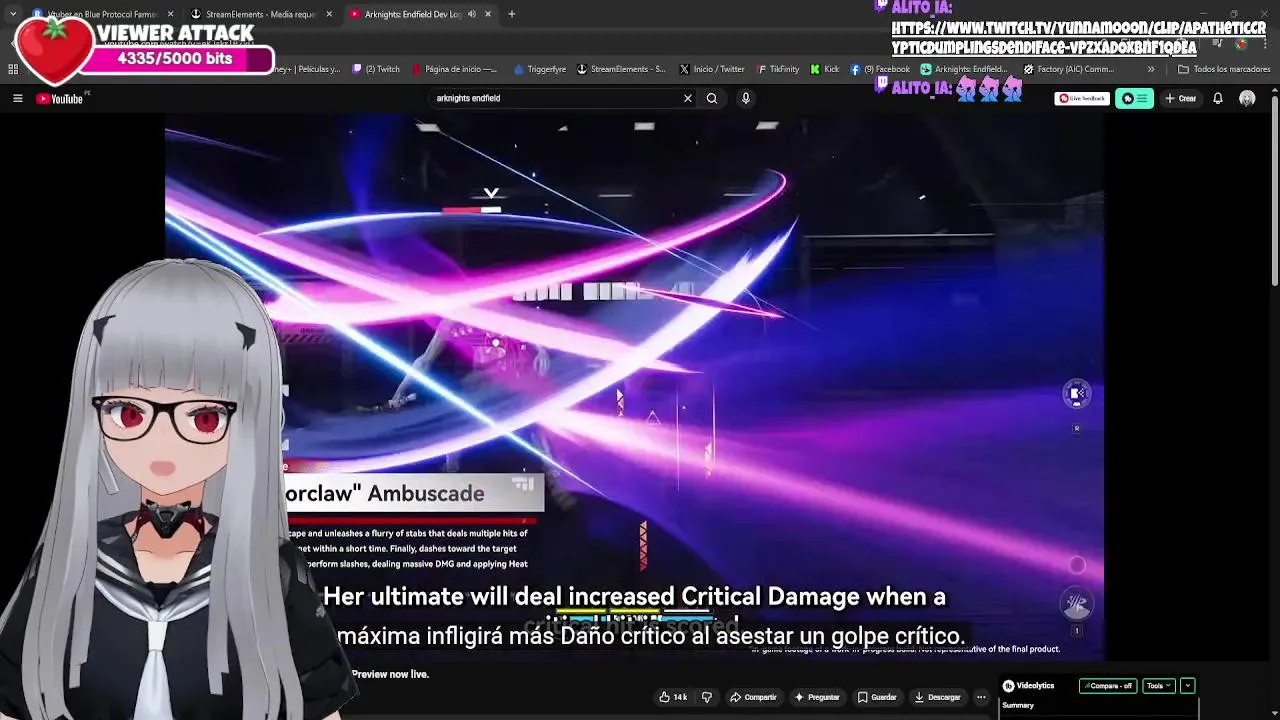Open the StreamElements bookmark
The height and width of the screenshot is (720, 1280).
click(x=621, y=69)
